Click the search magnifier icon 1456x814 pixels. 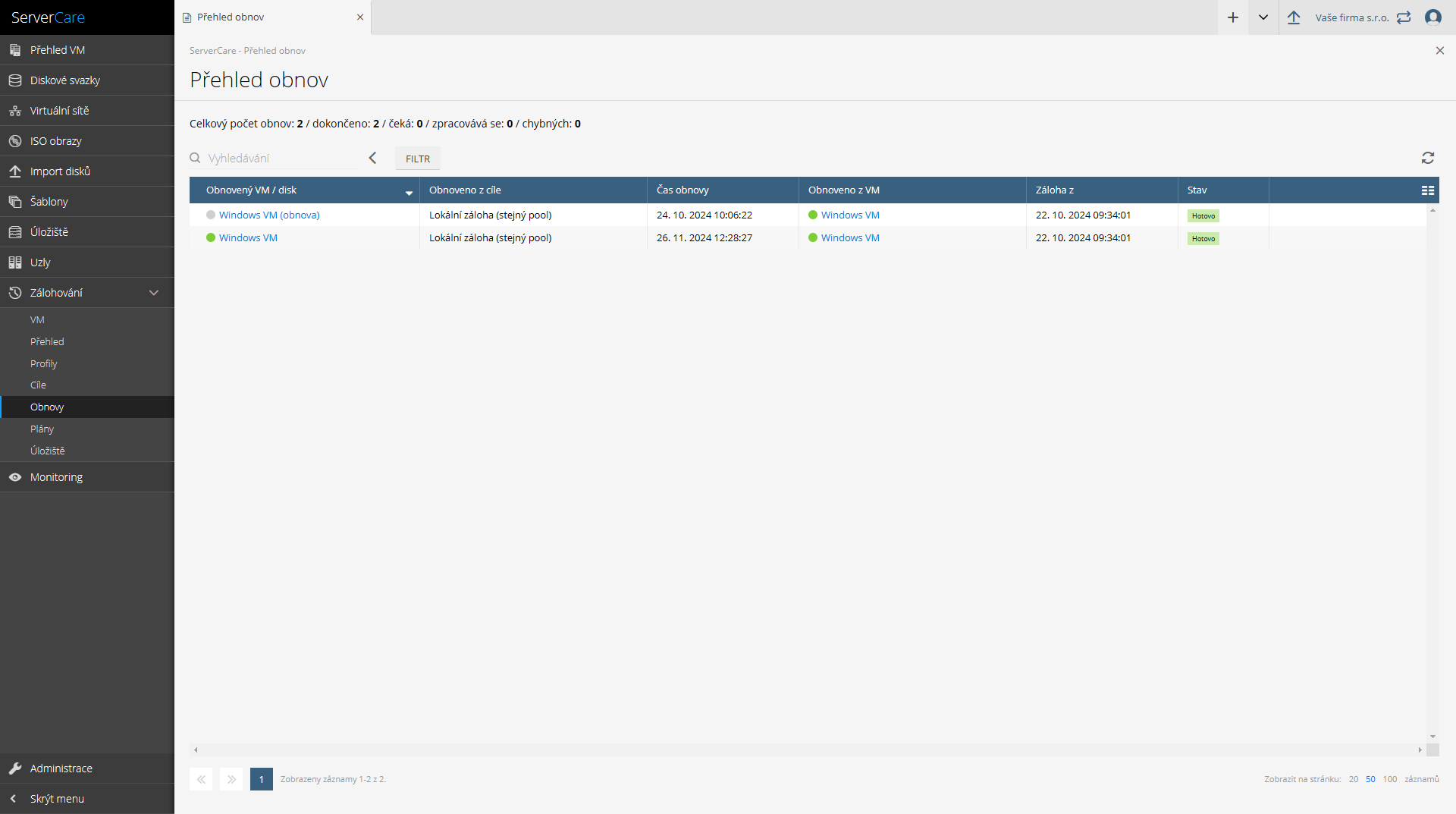(x=195, y=158)
